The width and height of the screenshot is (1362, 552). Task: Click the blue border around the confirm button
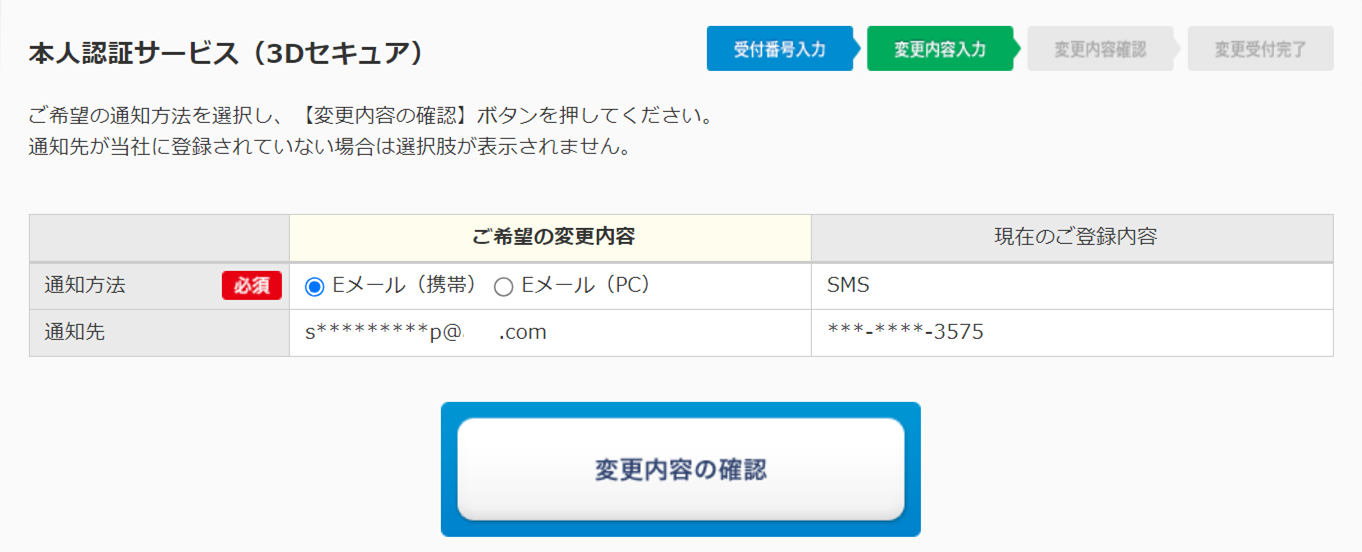(x=680, y=409)
